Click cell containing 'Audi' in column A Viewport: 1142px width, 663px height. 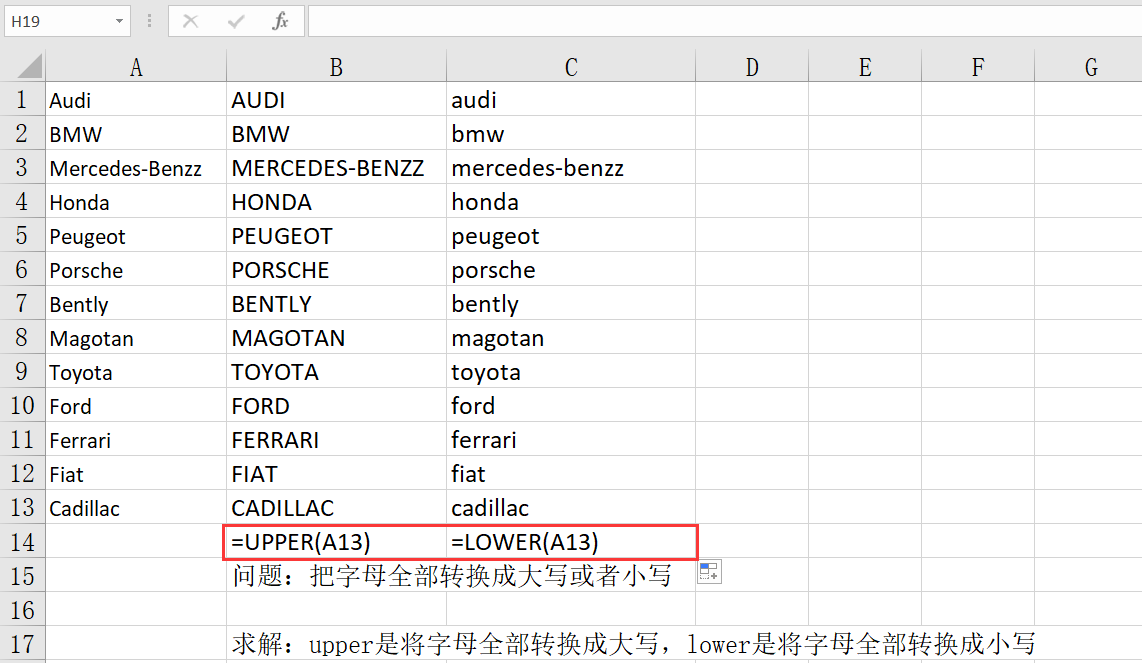[135, 99]
